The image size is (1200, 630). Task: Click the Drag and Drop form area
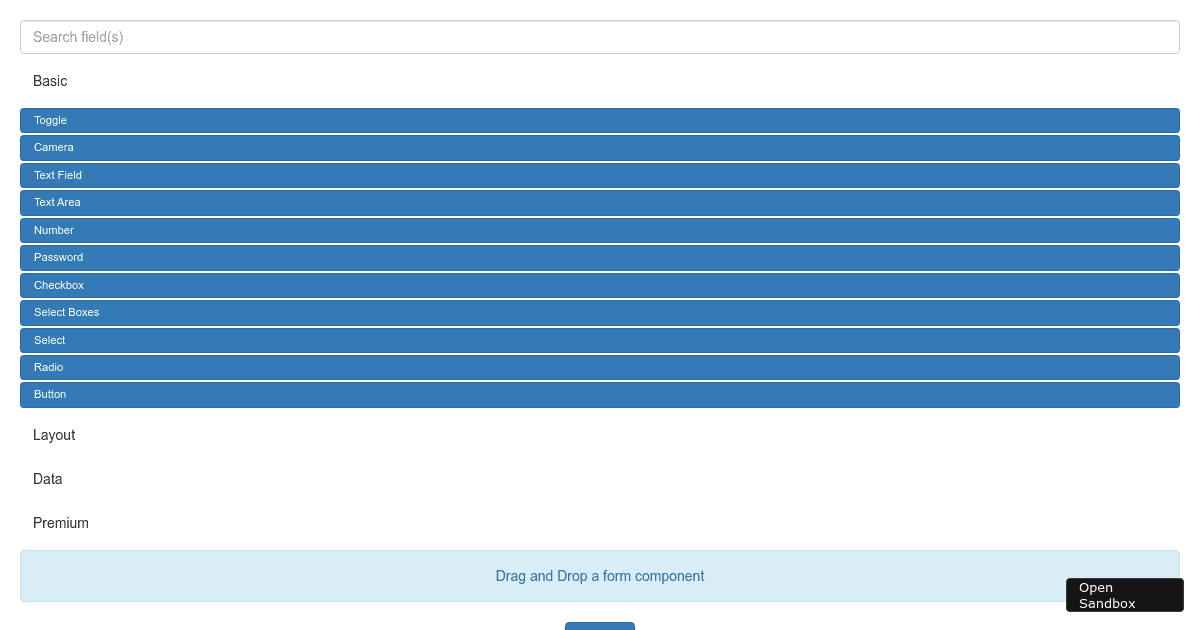300,576
